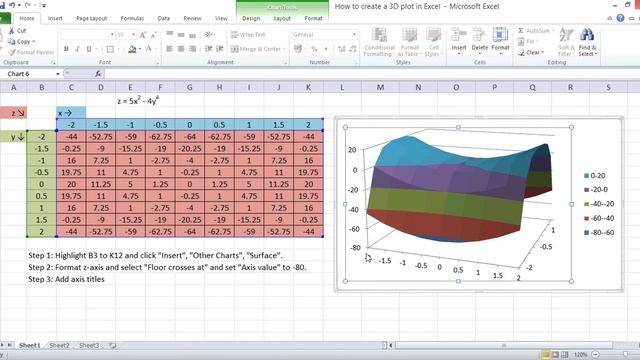Center text horizontally
The height and width of the screenshot is (360, 640).
click(x=181, y=49)
